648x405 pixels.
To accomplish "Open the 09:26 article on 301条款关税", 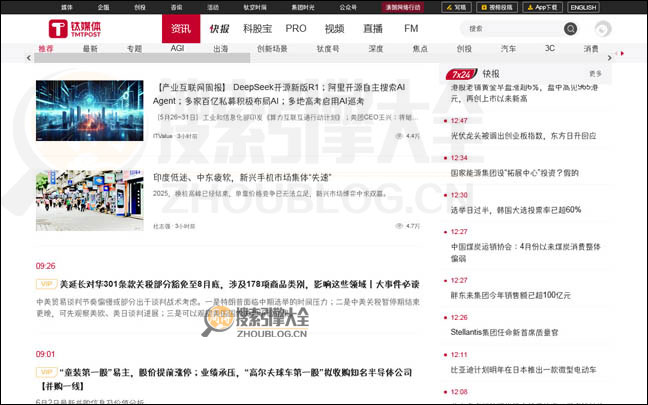I will 240,284.
